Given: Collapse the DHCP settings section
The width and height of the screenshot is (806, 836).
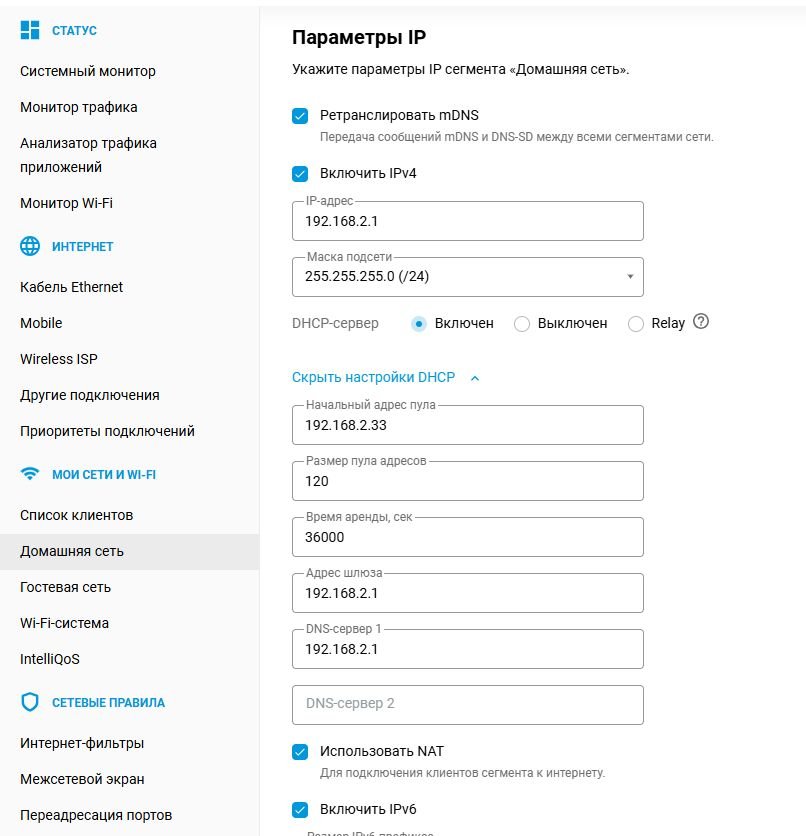Looking at the screenshot, I should 386,378.
